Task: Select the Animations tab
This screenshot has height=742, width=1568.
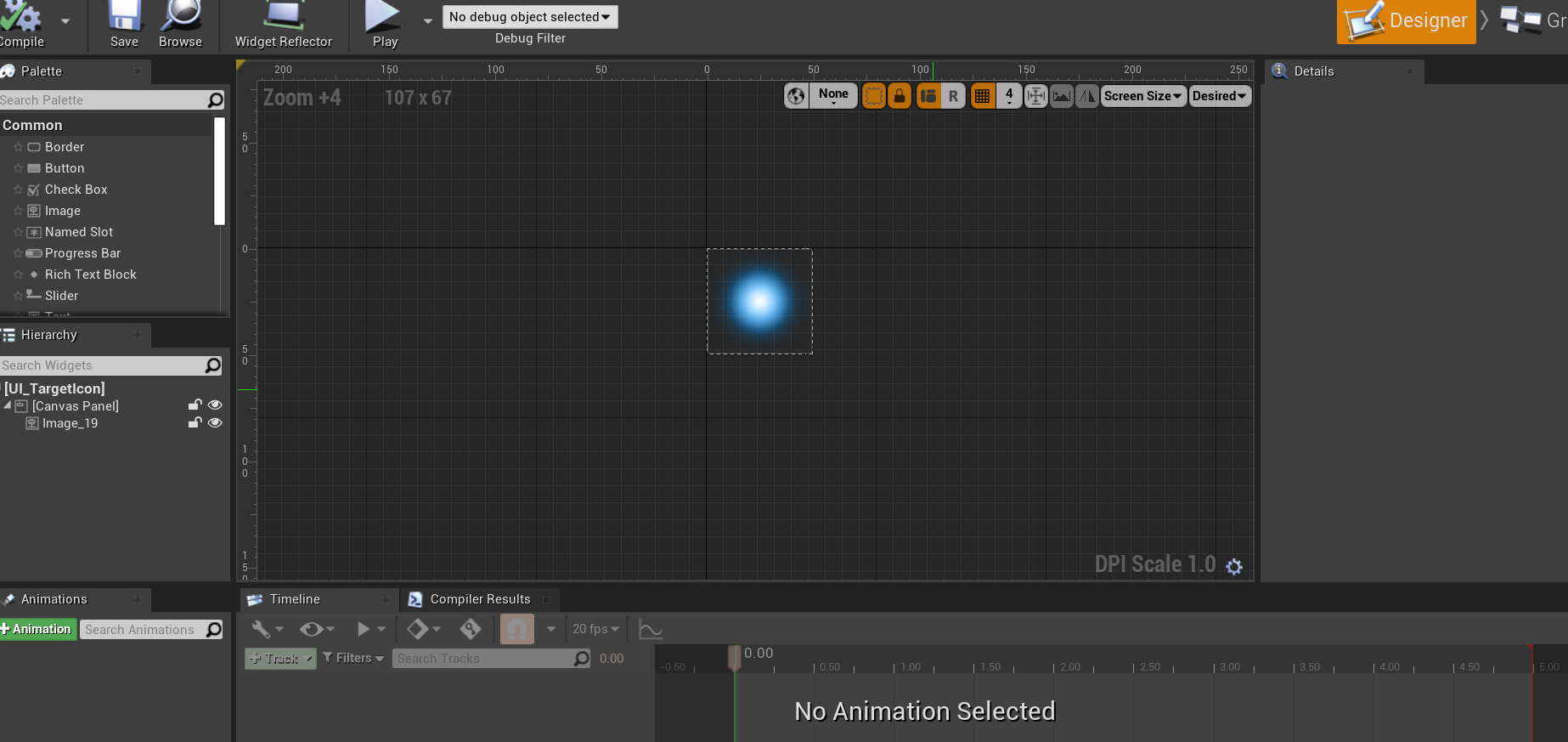Action: tap(54, 599)
